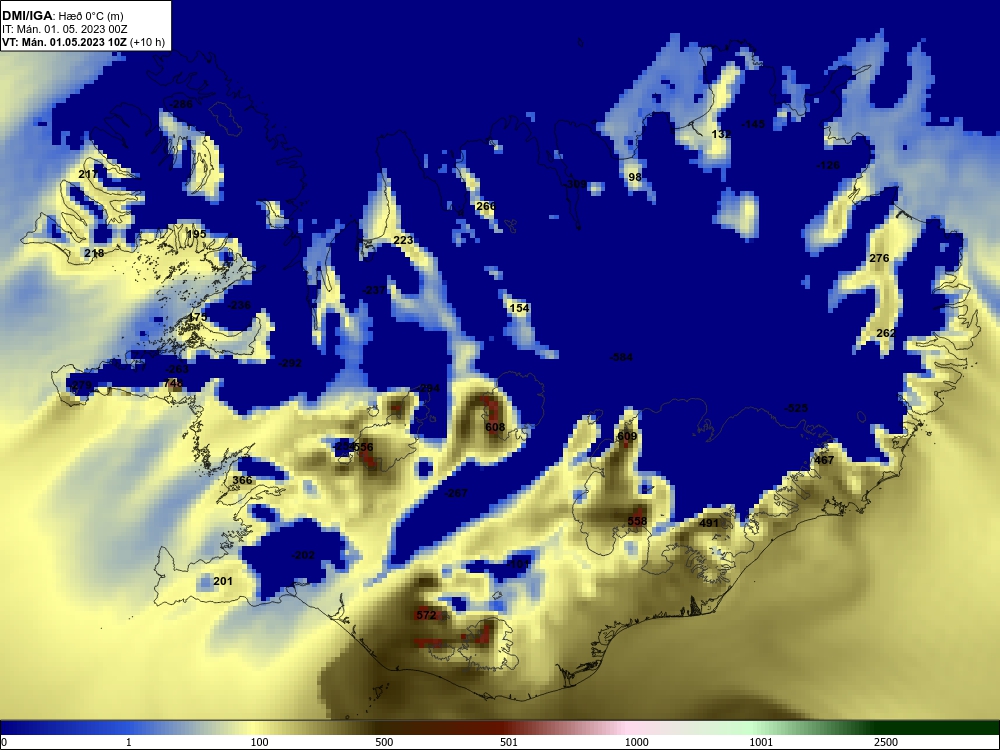Click the legend label 500
This screenshot has height=750, width=1000.
click(384, 742)
